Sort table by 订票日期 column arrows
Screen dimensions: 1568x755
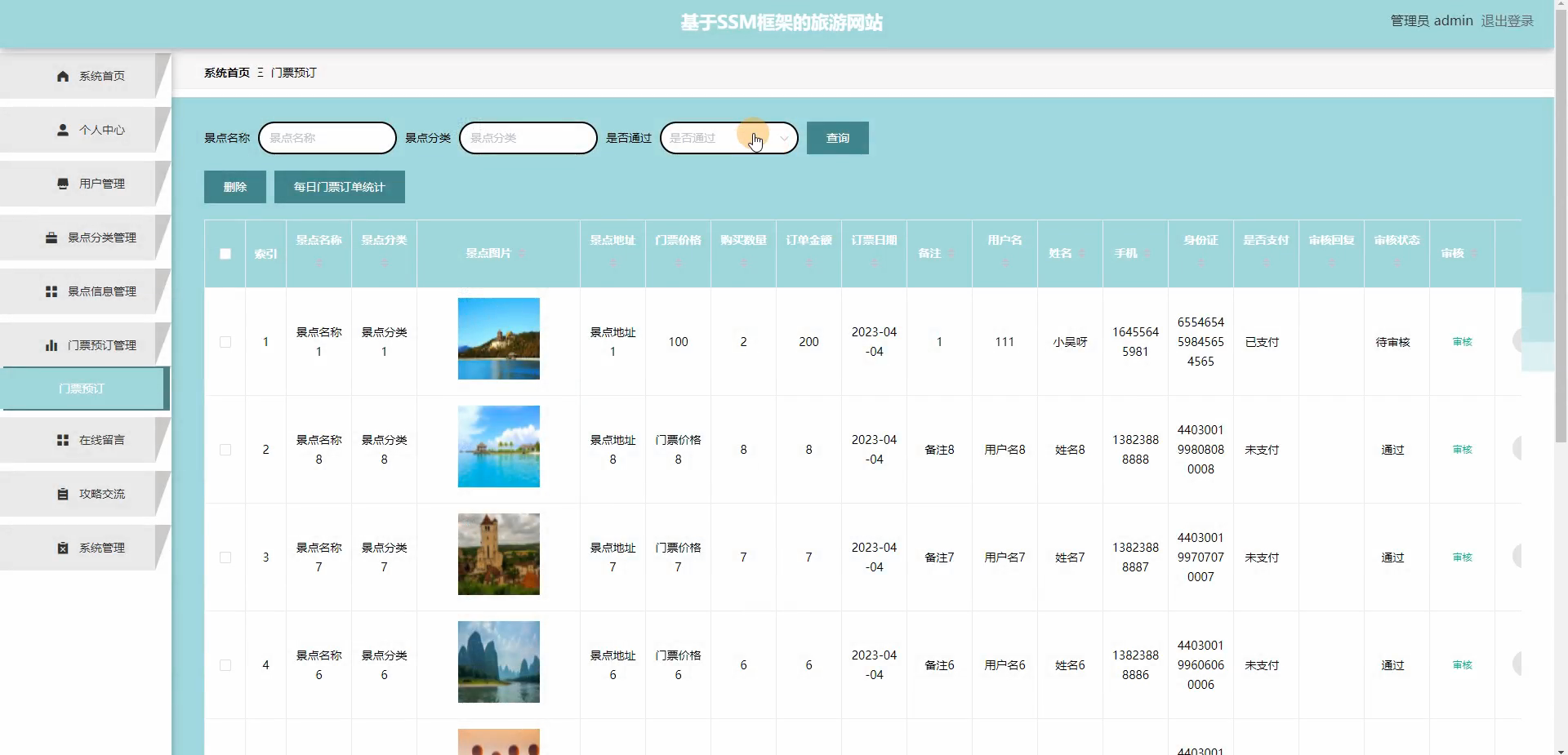874,263
